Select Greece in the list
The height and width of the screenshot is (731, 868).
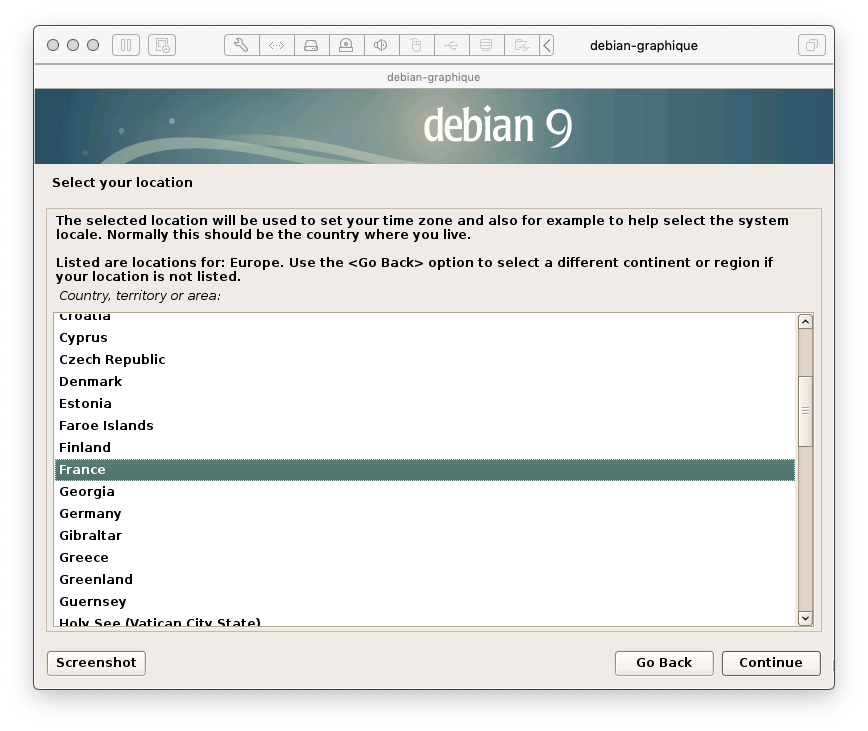425,558
